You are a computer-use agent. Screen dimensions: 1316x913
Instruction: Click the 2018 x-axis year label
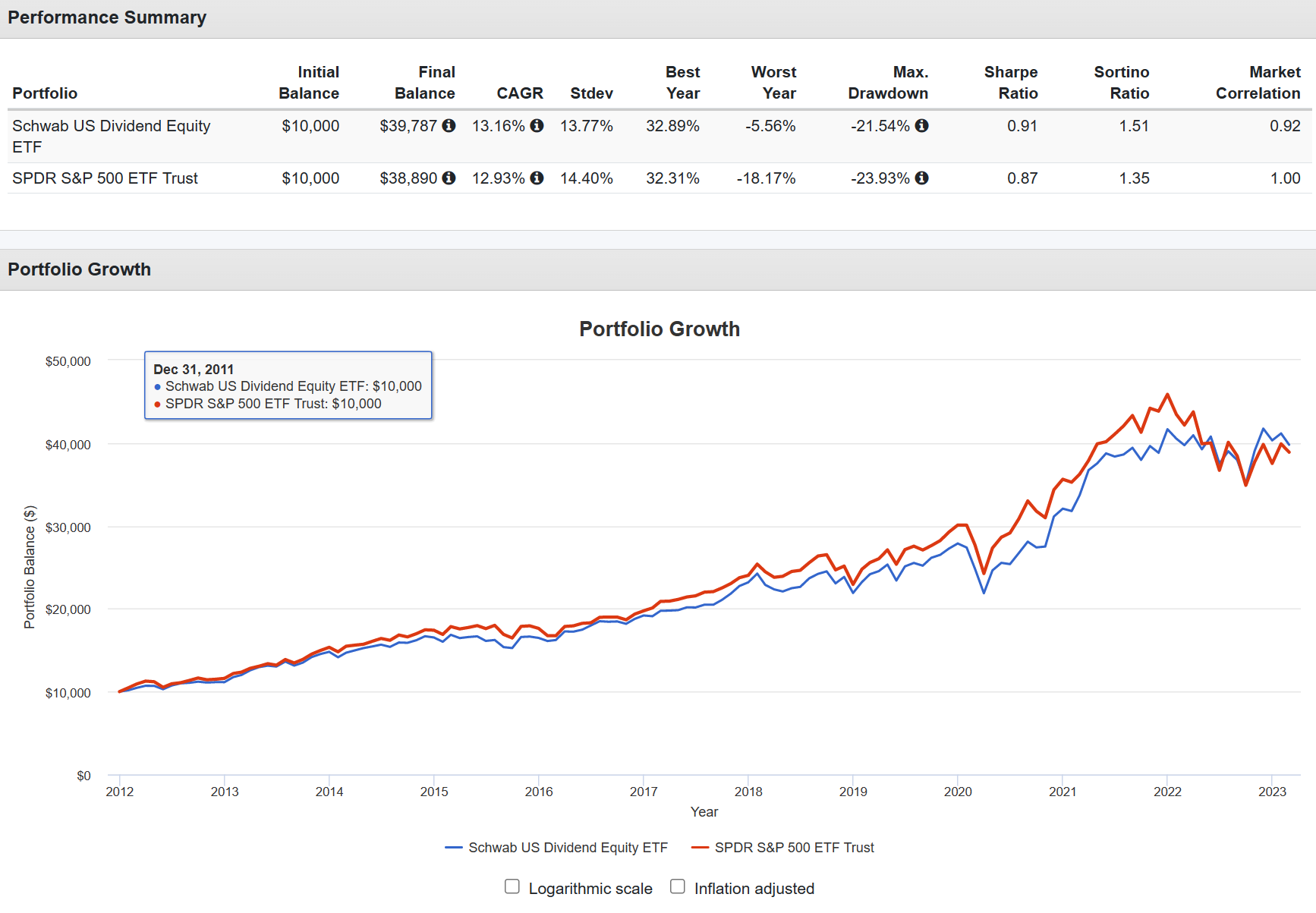click(x=748, y=792)
